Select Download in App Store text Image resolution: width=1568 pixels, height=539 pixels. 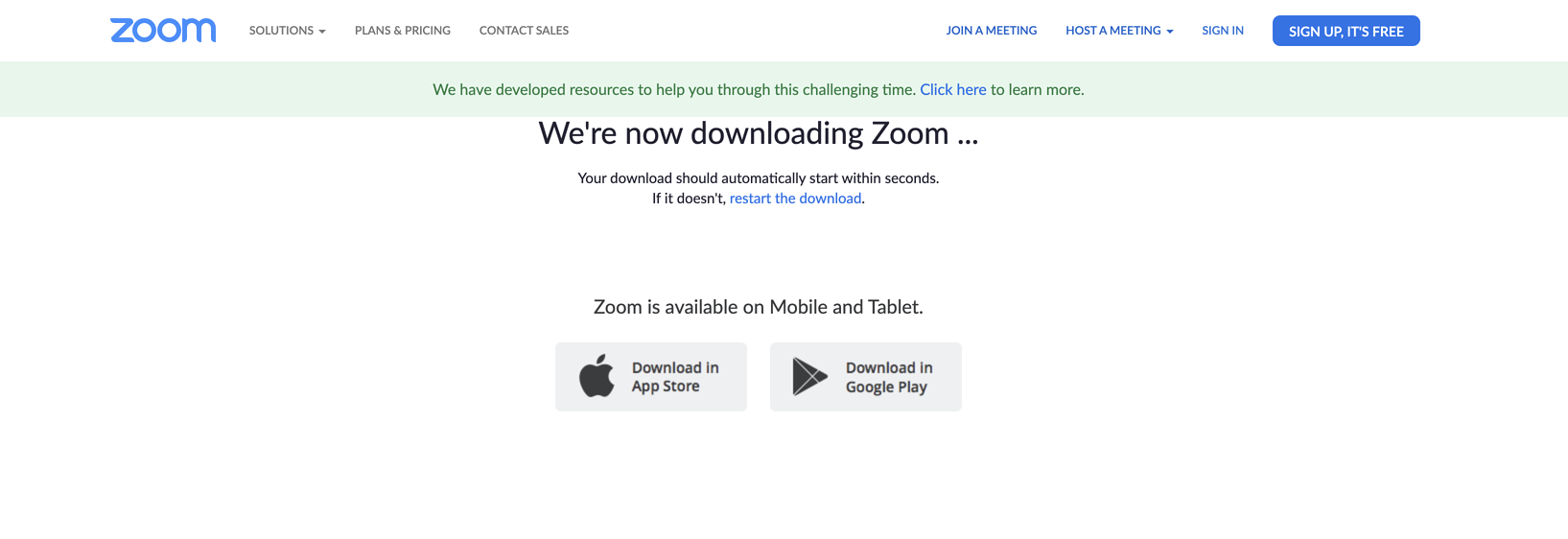675,377
